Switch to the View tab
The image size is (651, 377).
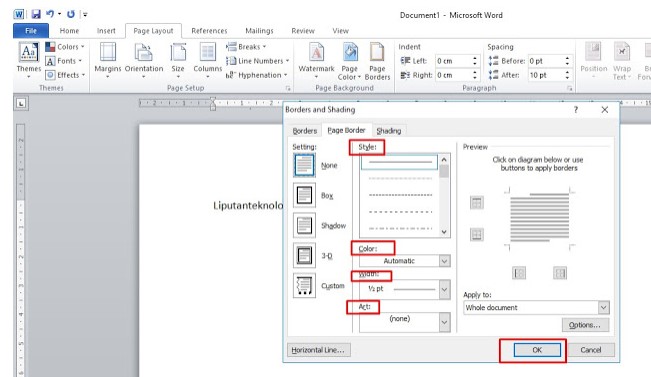[340, 31]
